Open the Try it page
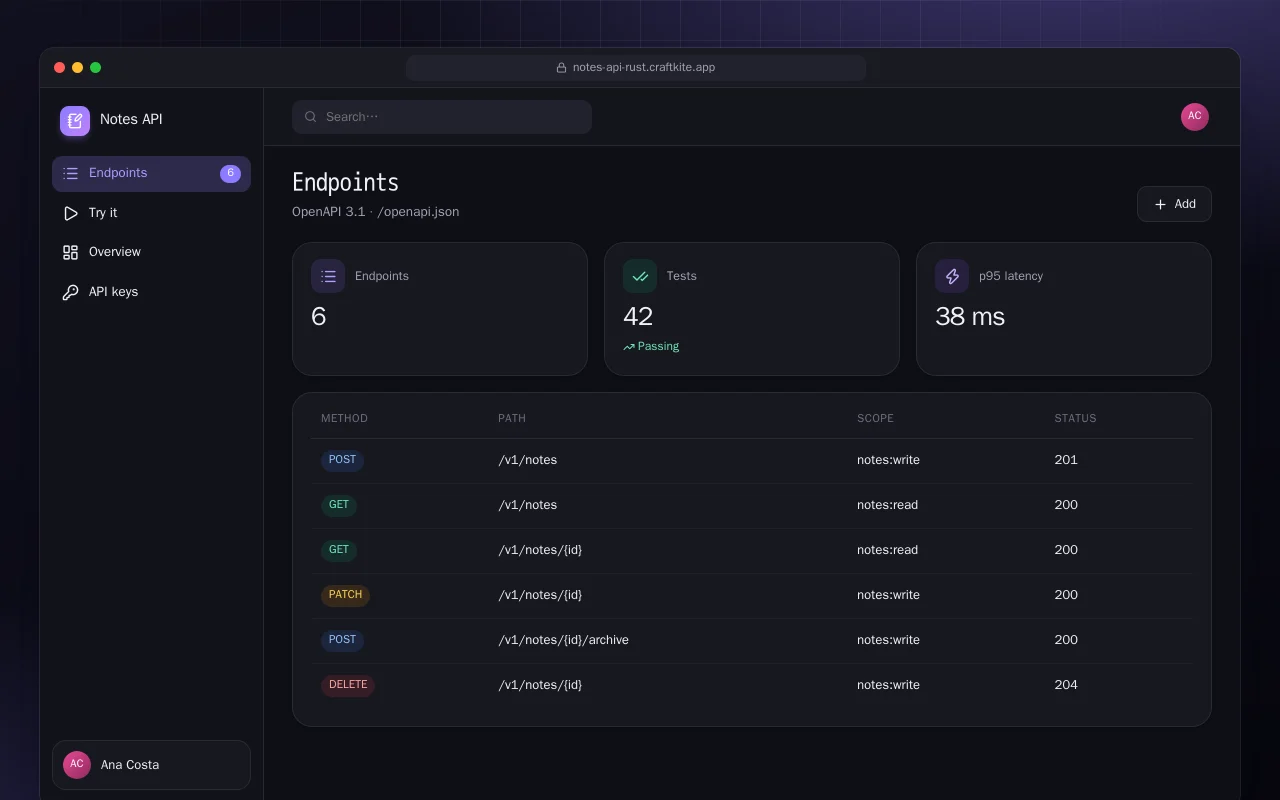The height and width of the screenshot is (800, 1280). pos(151,213)
